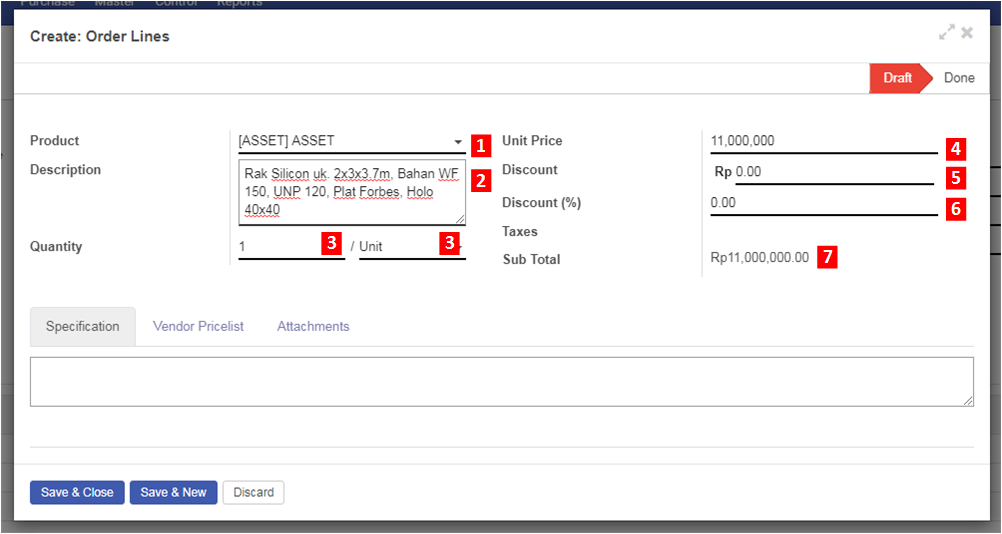Click the Sub Total value Rp11,000,000.00

point(759,258)
